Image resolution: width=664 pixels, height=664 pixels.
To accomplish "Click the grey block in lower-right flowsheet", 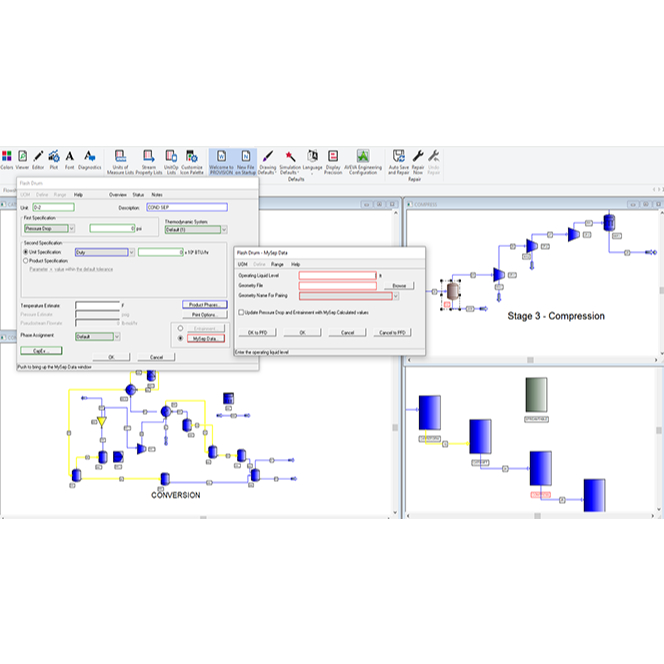I will point(537,395).
